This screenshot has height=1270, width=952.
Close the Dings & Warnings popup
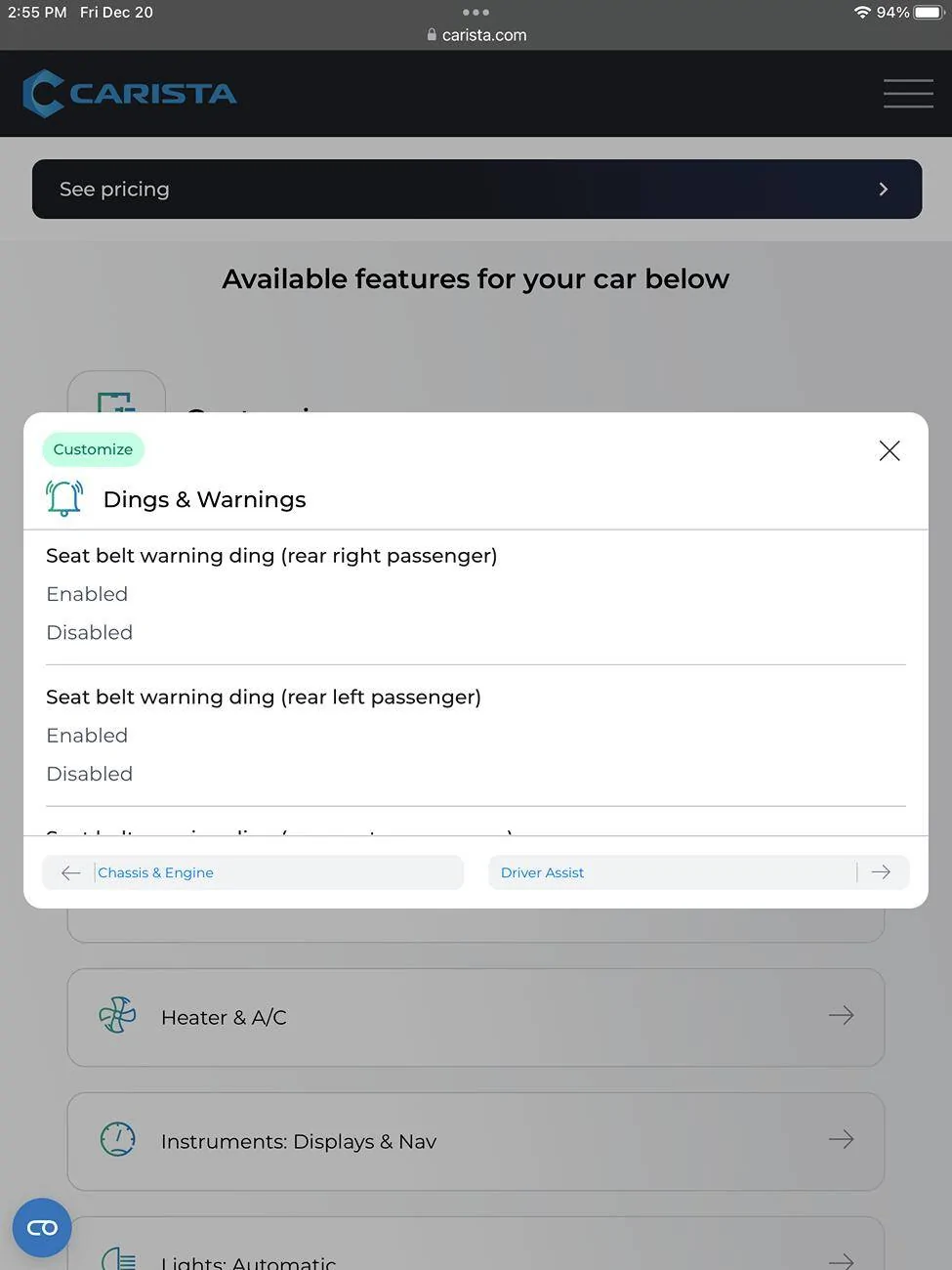pyautogui.click(x=889, y=450)
